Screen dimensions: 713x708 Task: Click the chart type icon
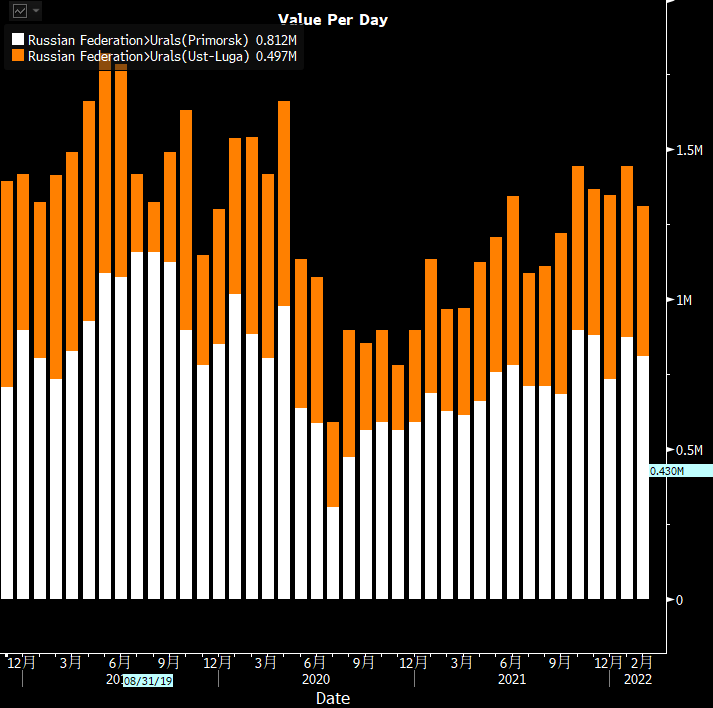click(19, 11)
